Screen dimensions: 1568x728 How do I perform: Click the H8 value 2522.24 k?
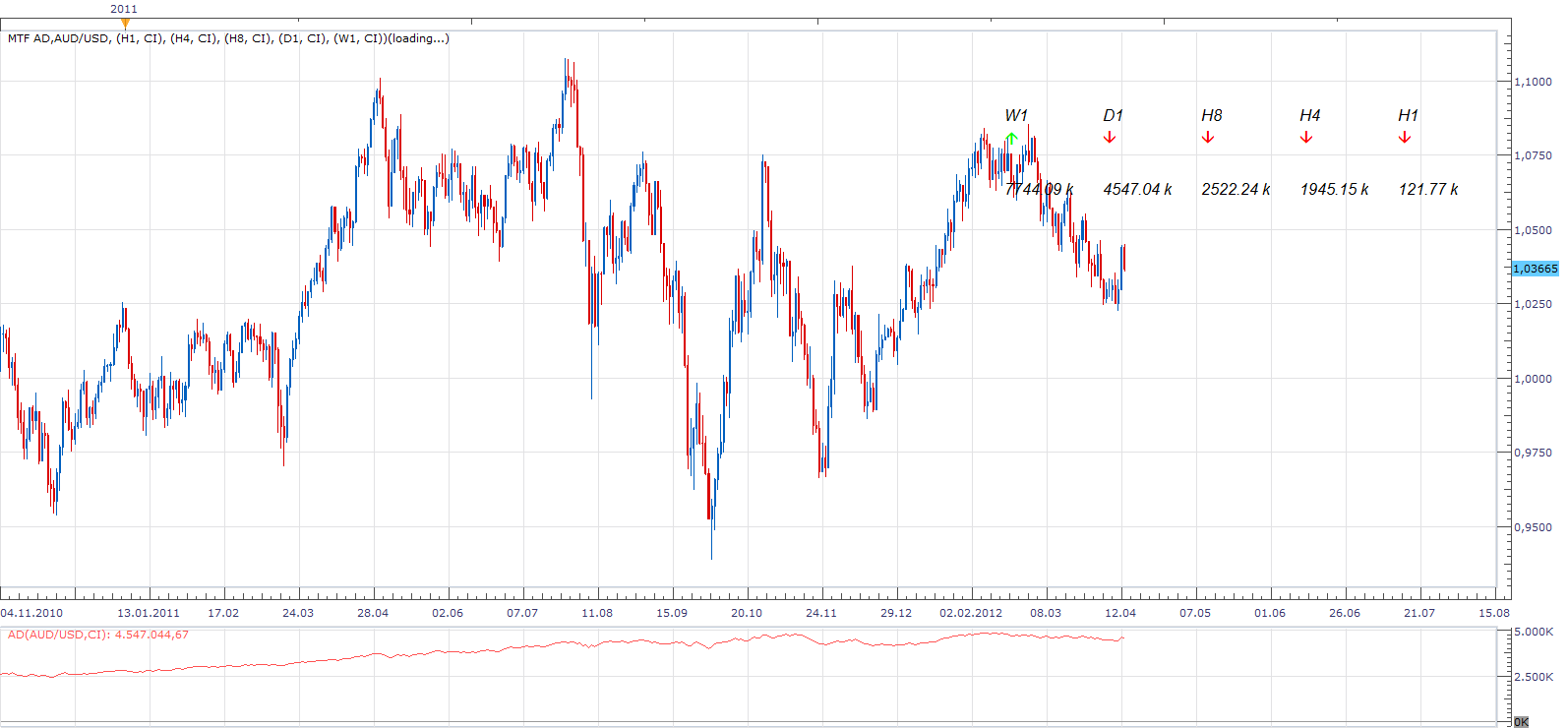(x=1236, y=189)
